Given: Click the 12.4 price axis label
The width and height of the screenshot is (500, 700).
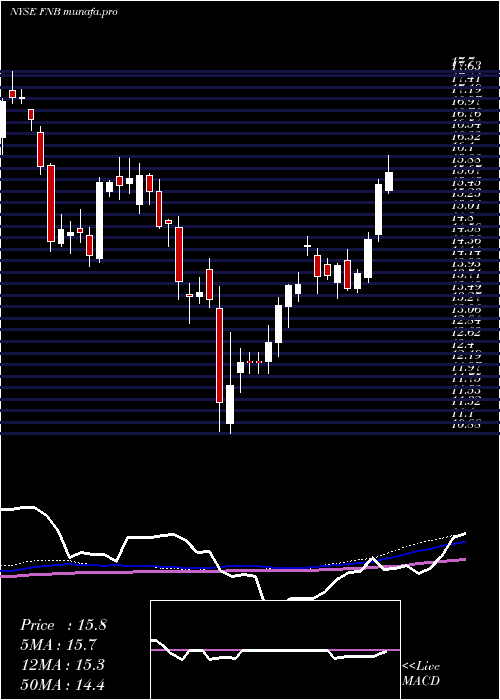Looking at the screenshot, I should 464,344.
